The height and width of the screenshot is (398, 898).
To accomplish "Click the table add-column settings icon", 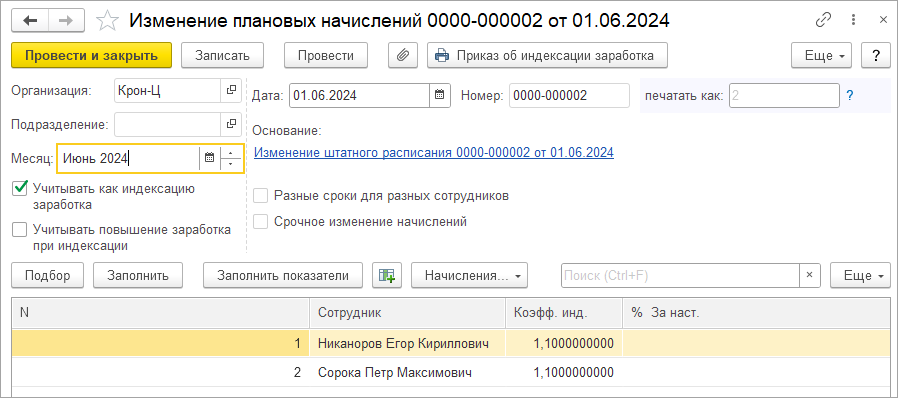I will [388, 275].
